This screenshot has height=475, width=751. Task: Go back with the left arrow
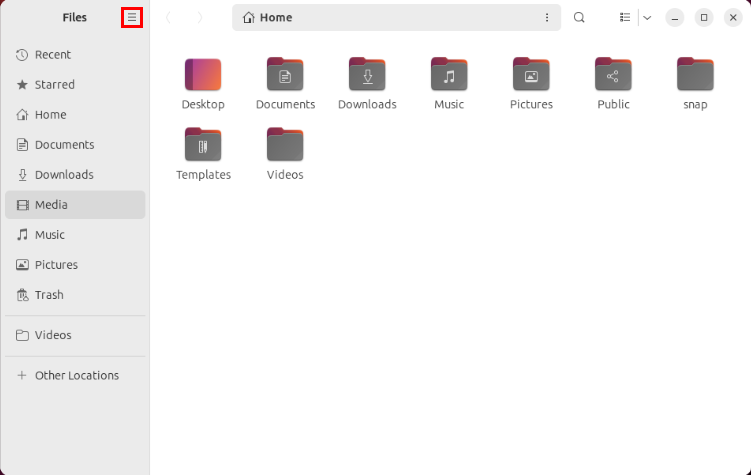pos(168,17)
